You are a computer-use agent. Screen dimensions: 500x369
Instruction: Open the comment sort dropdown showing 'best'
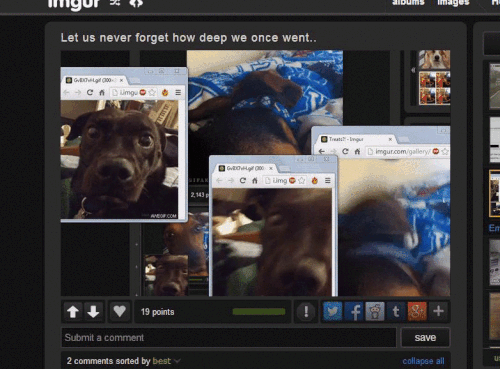[166, 361]
